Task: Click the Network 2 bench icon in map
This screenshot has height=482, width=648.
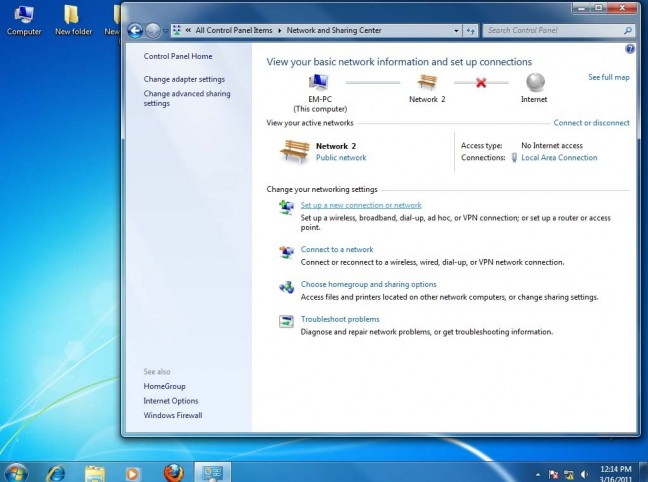Action: coord(427,82)
